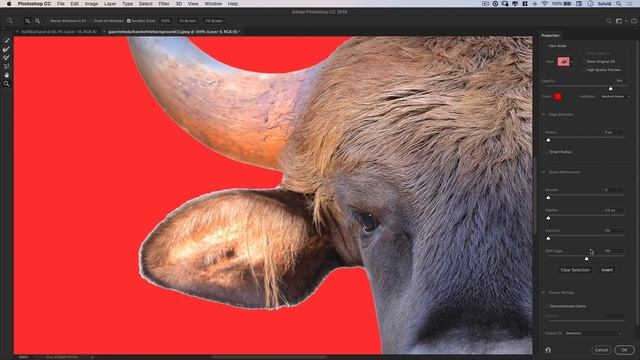Switch to the first document tab
The image size is (640, 360).
click(x=59, y=31)
